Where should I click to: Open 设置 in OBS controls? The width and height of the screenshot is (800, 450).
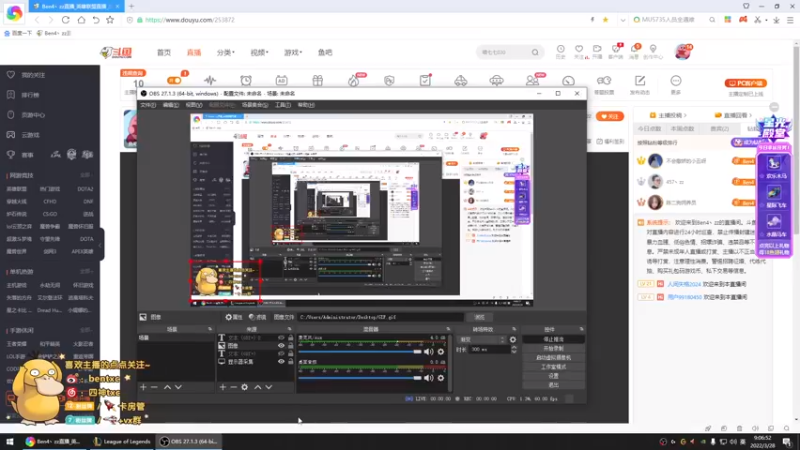[x=553, y=376]
